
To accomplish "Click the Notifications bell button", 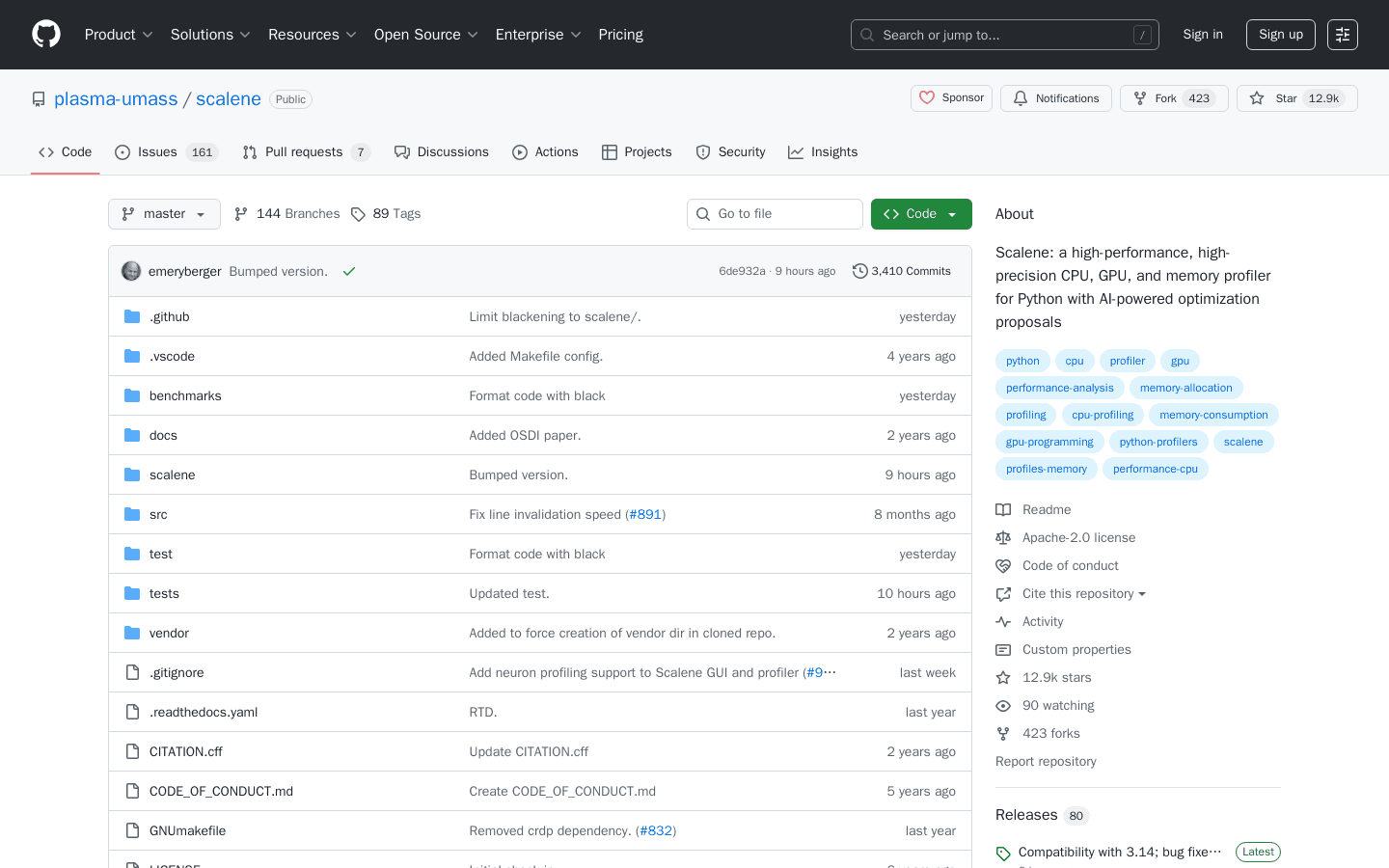I will (1056, 98).
